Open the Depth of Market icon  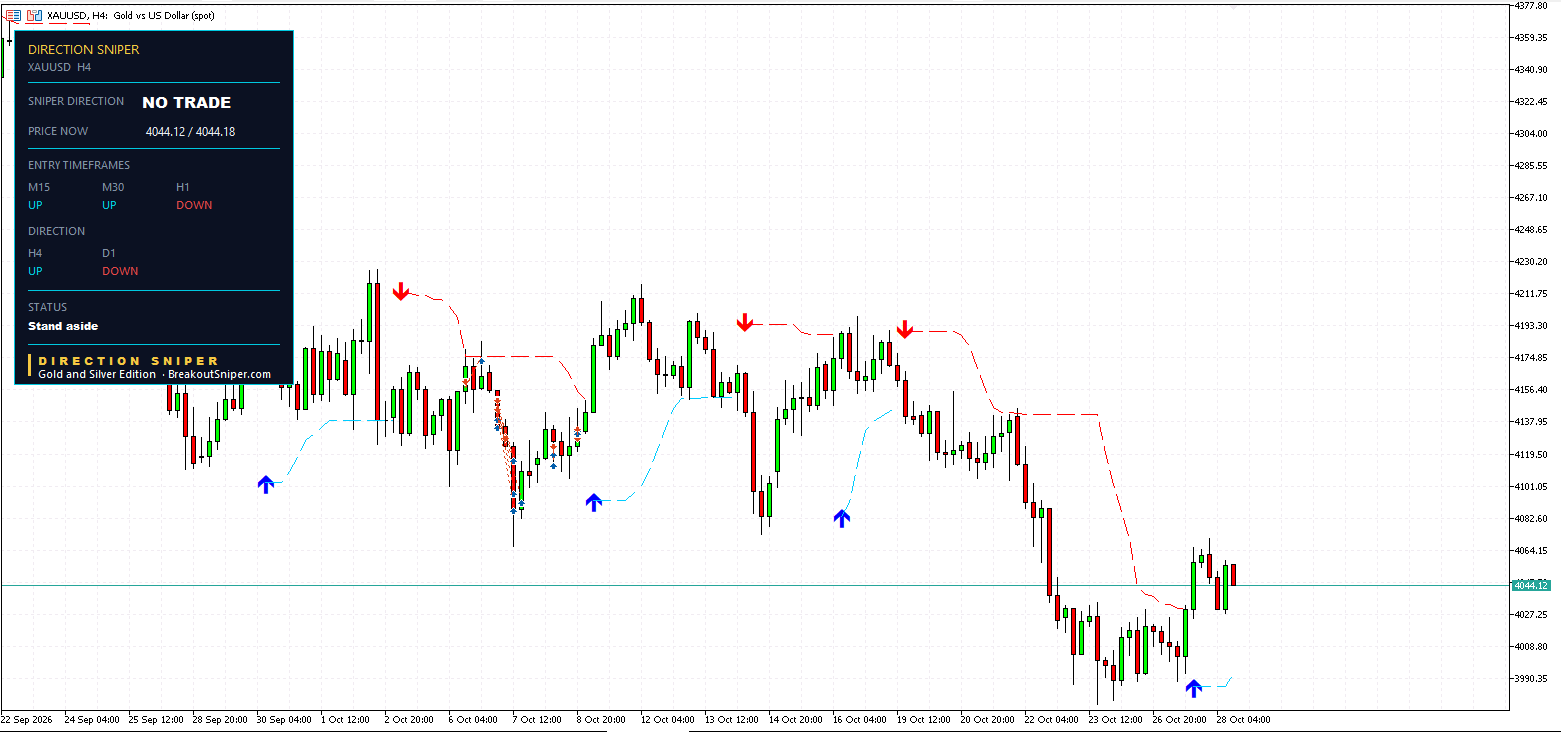tap(13, 15)
